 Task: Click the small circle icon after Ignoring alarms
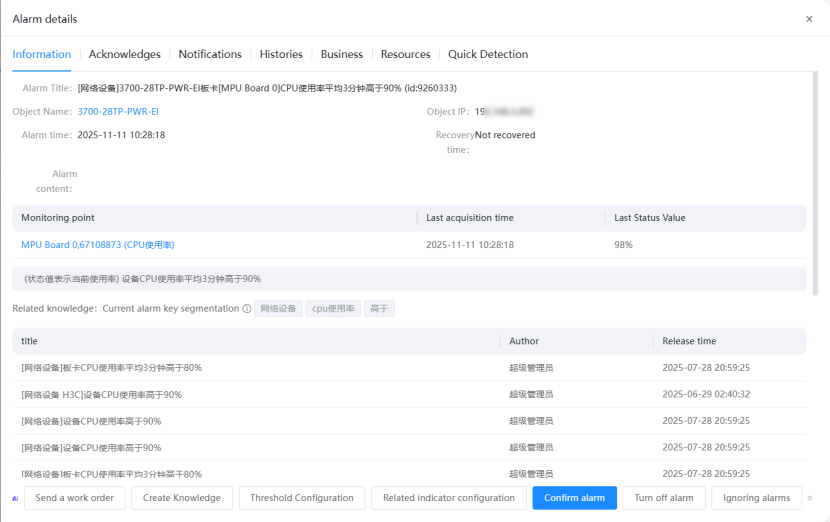coord(810,498)
